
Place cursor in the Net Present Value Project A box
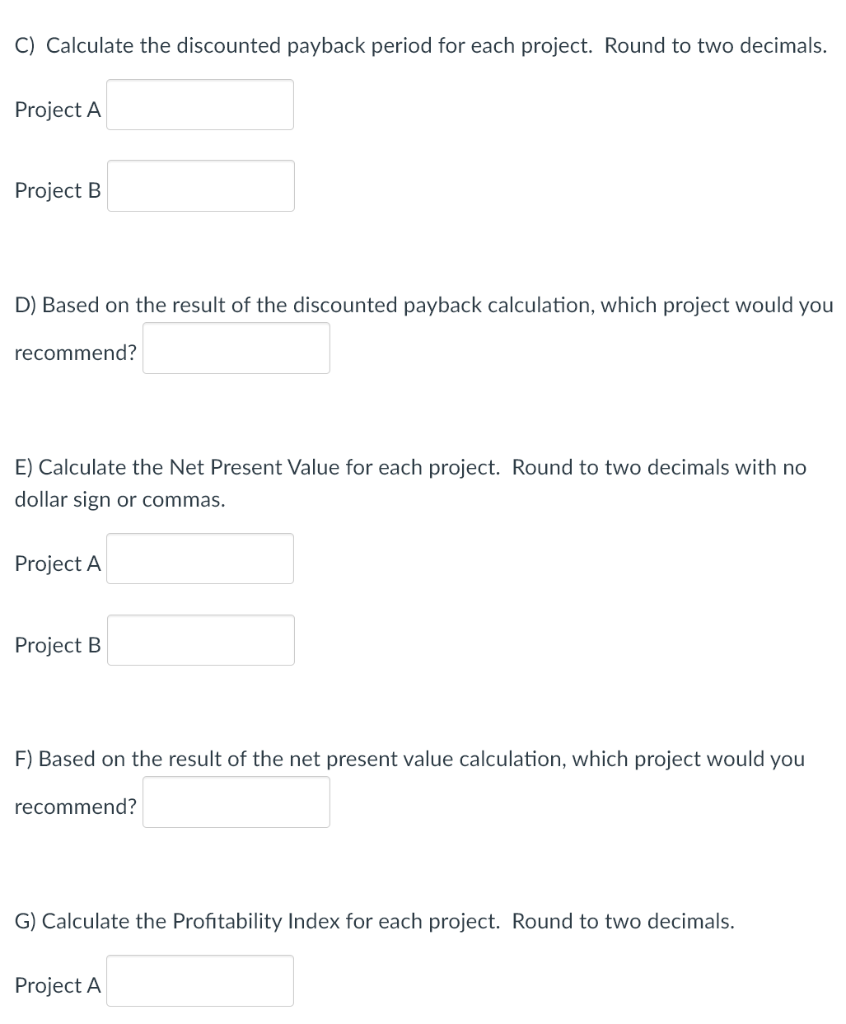coord(199,558)
